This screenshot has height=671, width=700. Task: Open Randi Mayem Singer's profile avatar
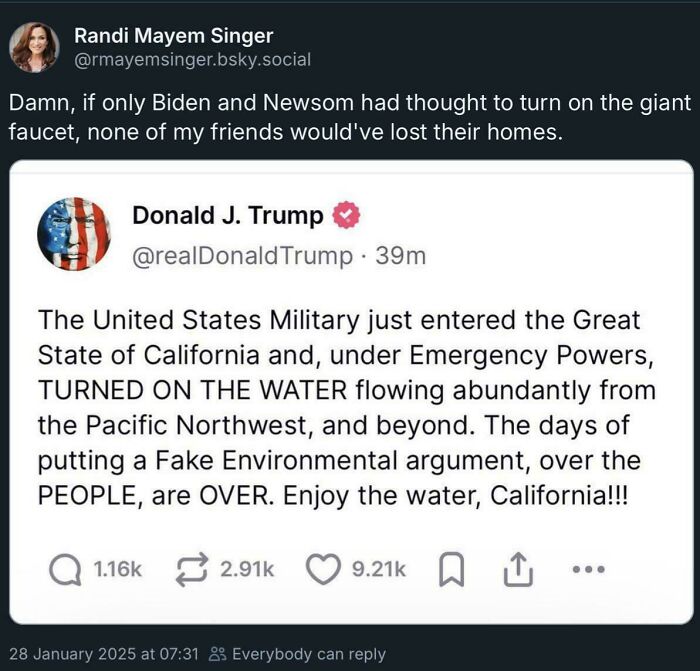click(x=34, y=46)
